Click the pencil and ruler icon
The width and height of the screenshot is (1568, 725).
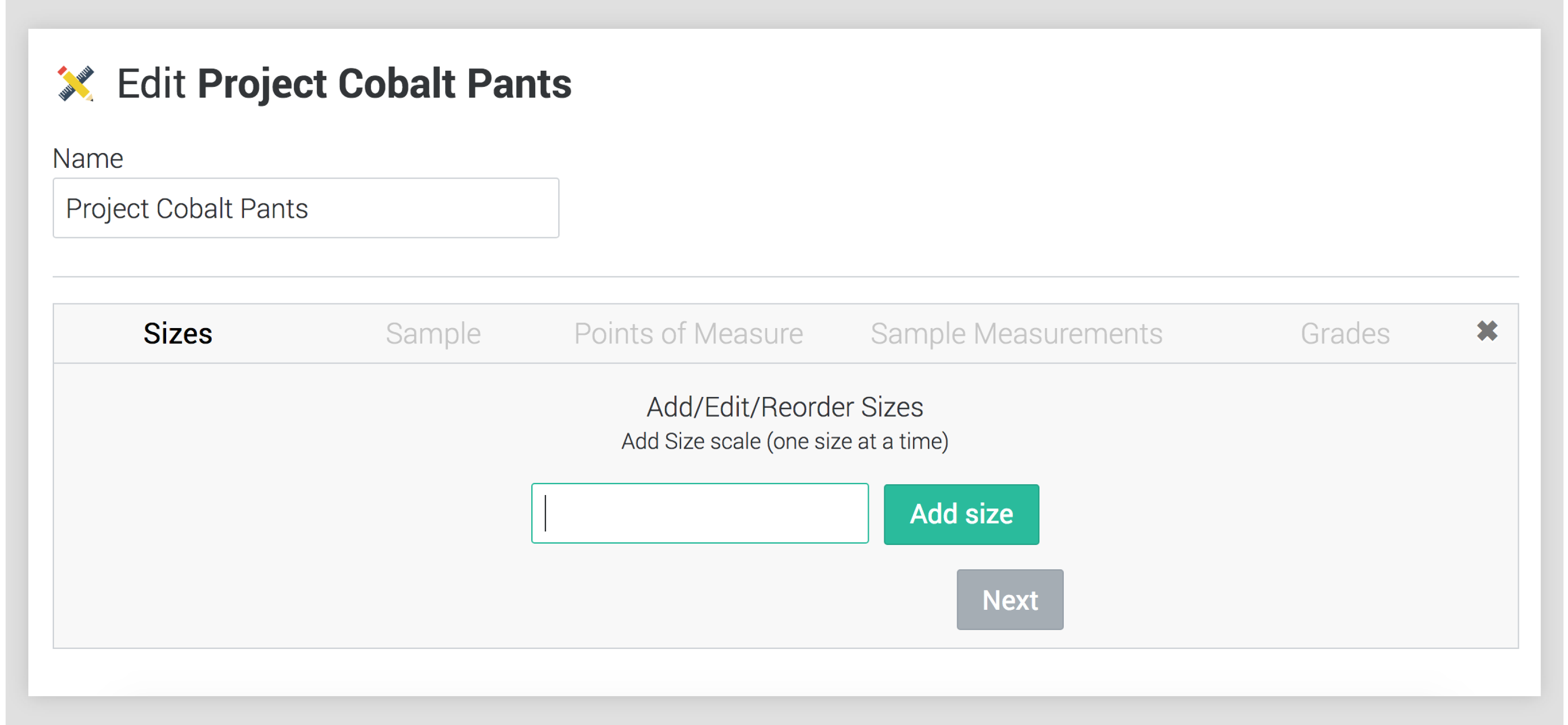tap(76, 83)
